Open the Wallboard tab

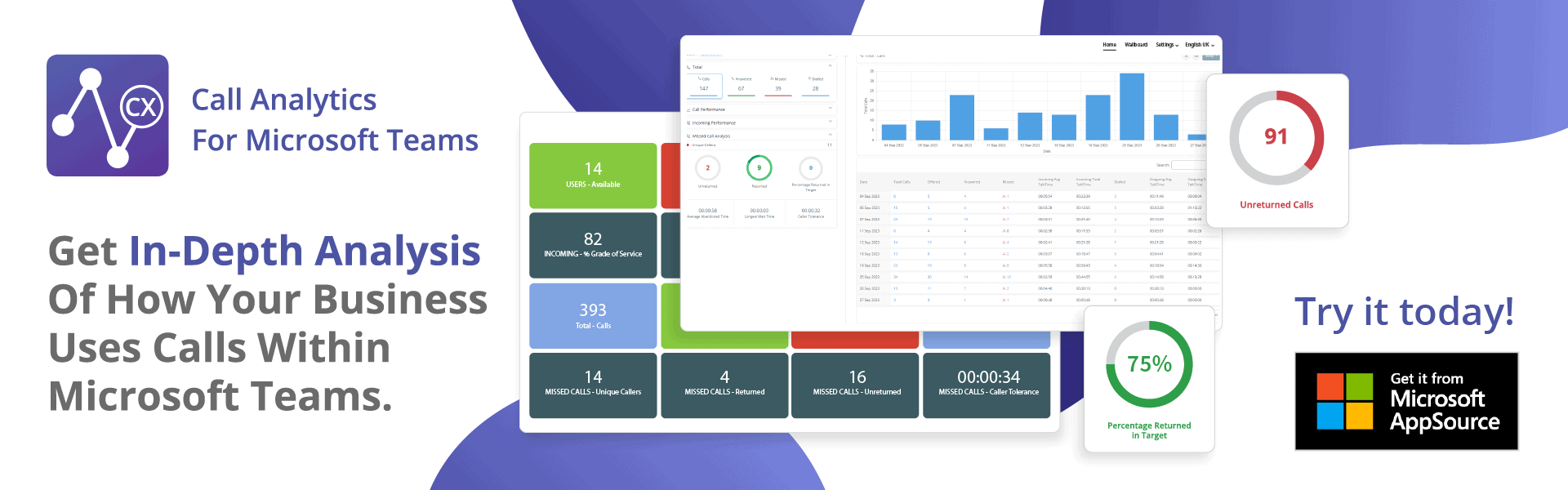(1136, 45)
